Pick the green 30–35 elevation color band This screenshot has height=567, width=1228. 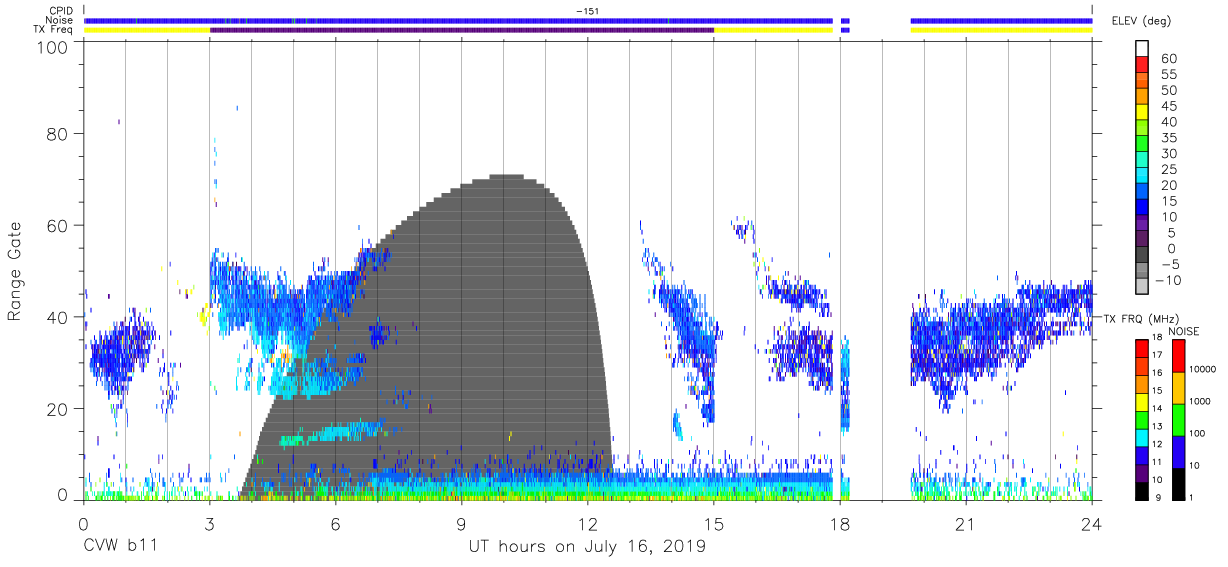point(1142,145)
